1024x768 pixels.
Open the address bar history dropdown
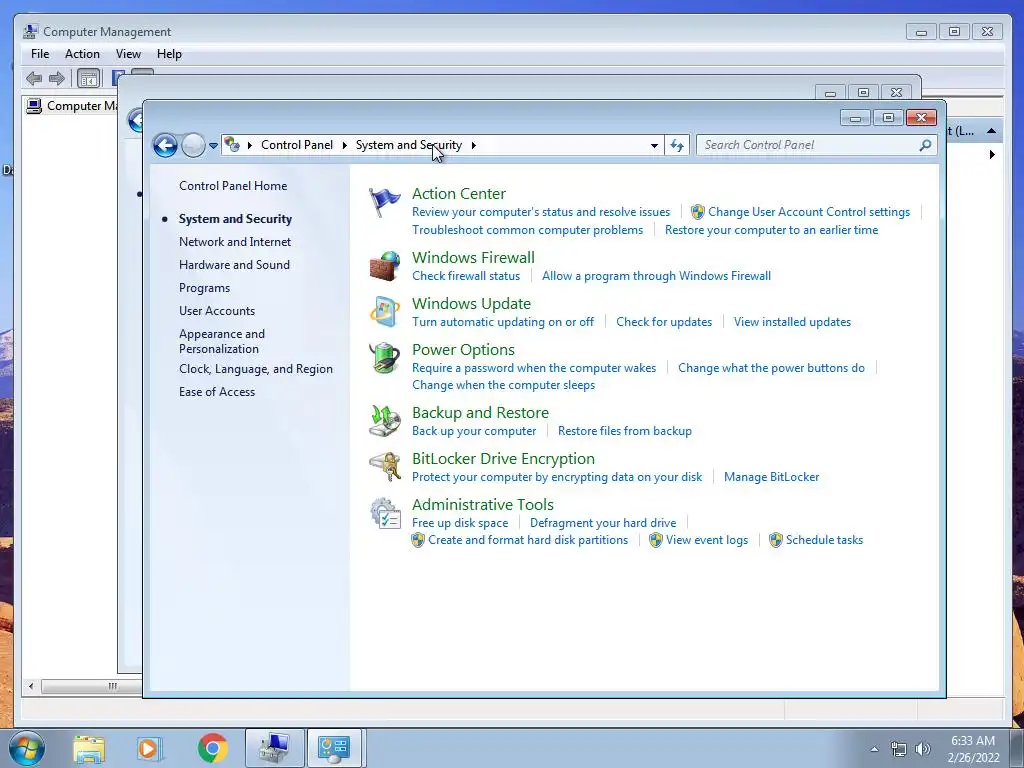pyautogui.click(x=654, y=145)
